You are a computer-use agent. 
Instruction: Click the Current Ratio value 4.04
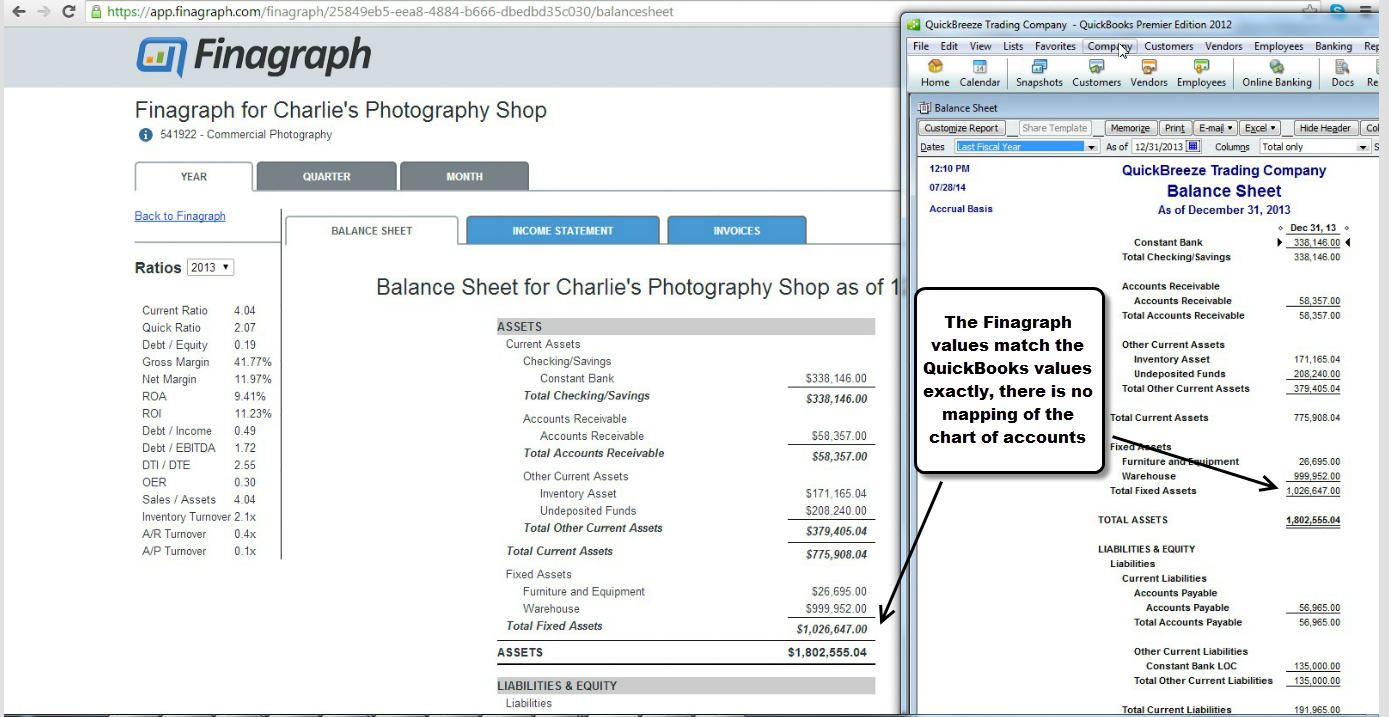245,311
